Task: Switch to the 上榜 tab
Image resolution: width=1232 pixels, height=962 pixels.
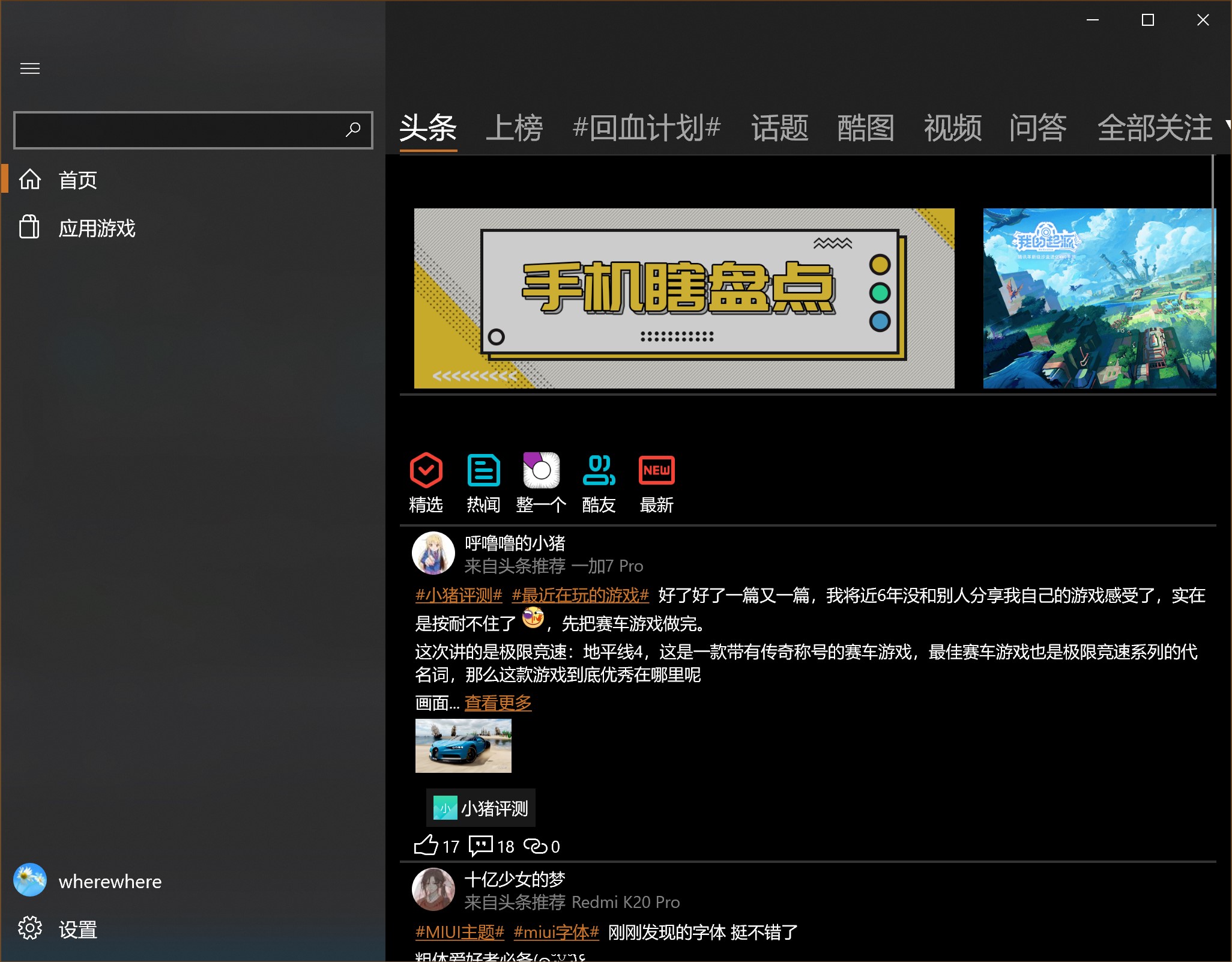Action: pyautogui.click(x=514, y=129)
